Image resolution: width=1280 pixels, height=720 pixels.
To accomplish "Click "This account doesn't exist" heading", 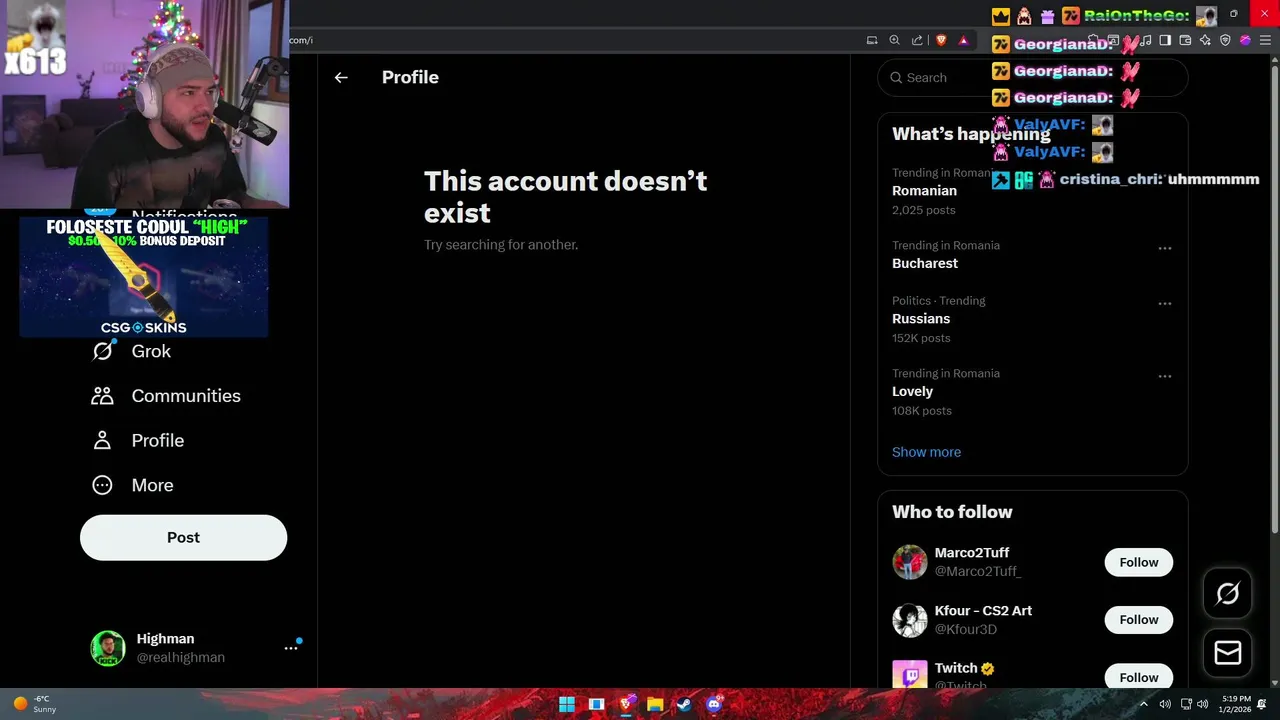I will [x=565, y=197].
